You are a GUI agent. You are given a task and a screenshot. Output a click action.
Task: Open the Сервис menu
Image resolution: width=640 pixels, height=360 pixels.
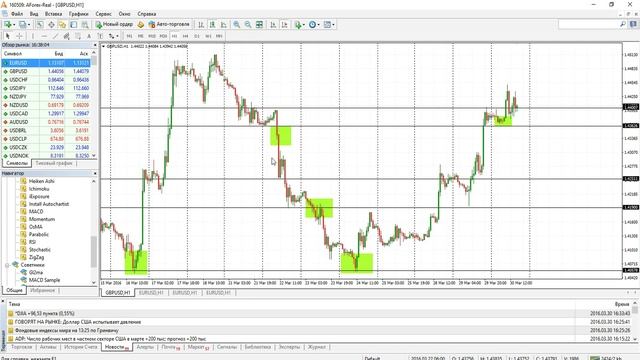[x=104, y=14]
